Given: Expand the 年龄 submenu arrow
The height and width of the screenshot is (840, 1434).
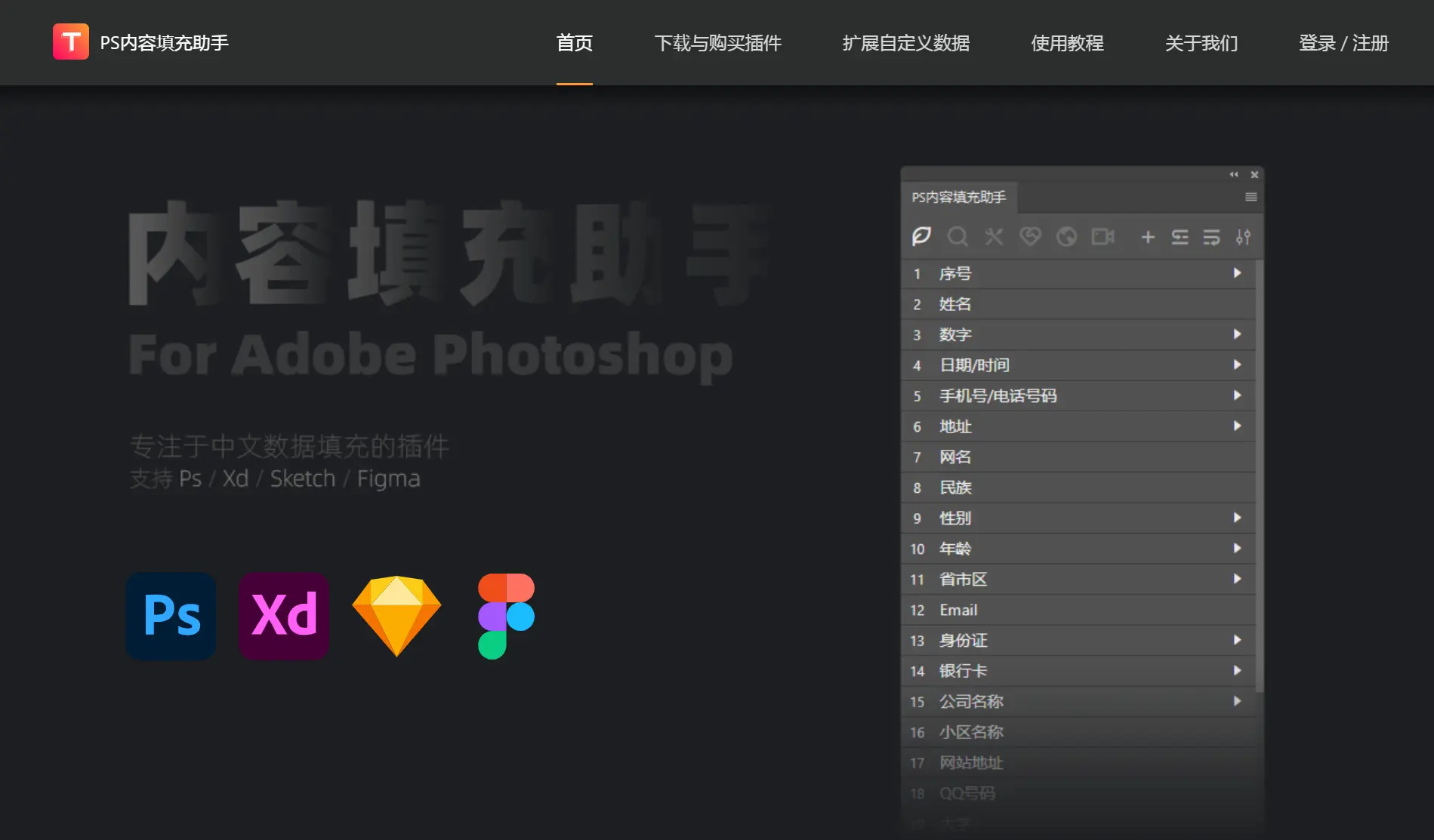Looking at the screenshot, I should coord(1237,548).
